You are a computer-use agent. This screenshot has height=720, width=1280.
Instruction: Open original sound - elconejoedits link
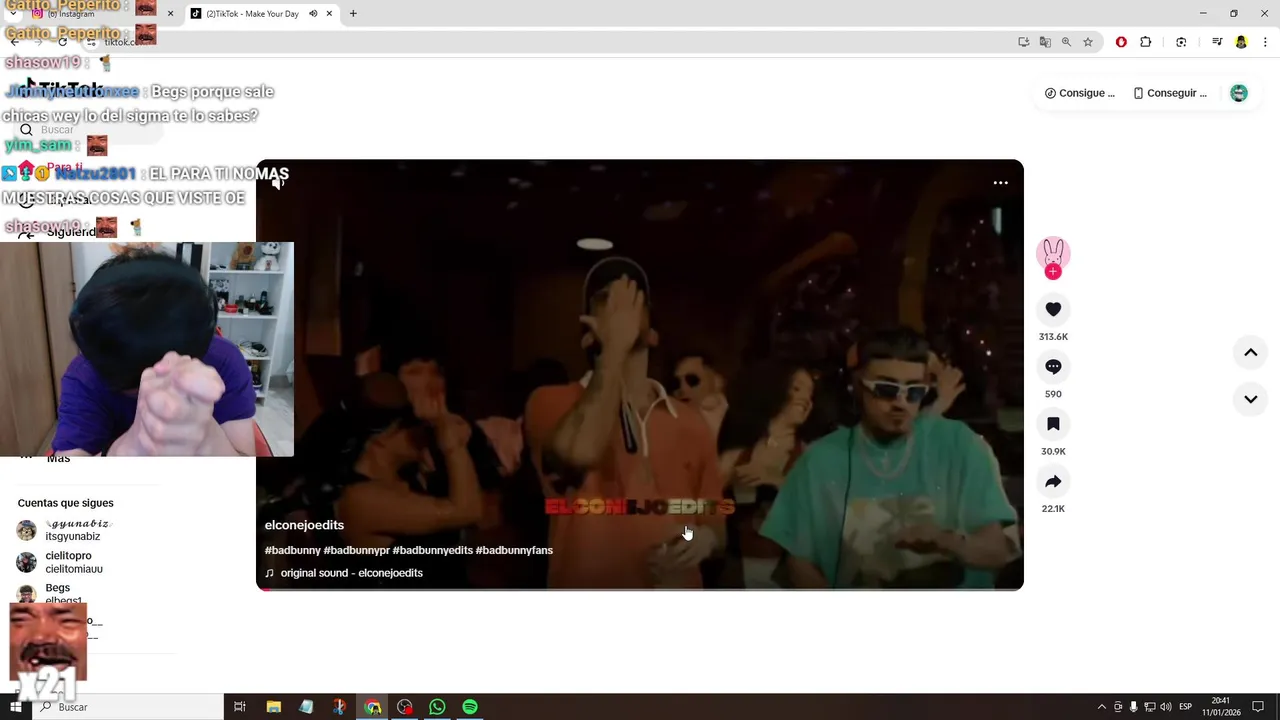pos(352,573)
